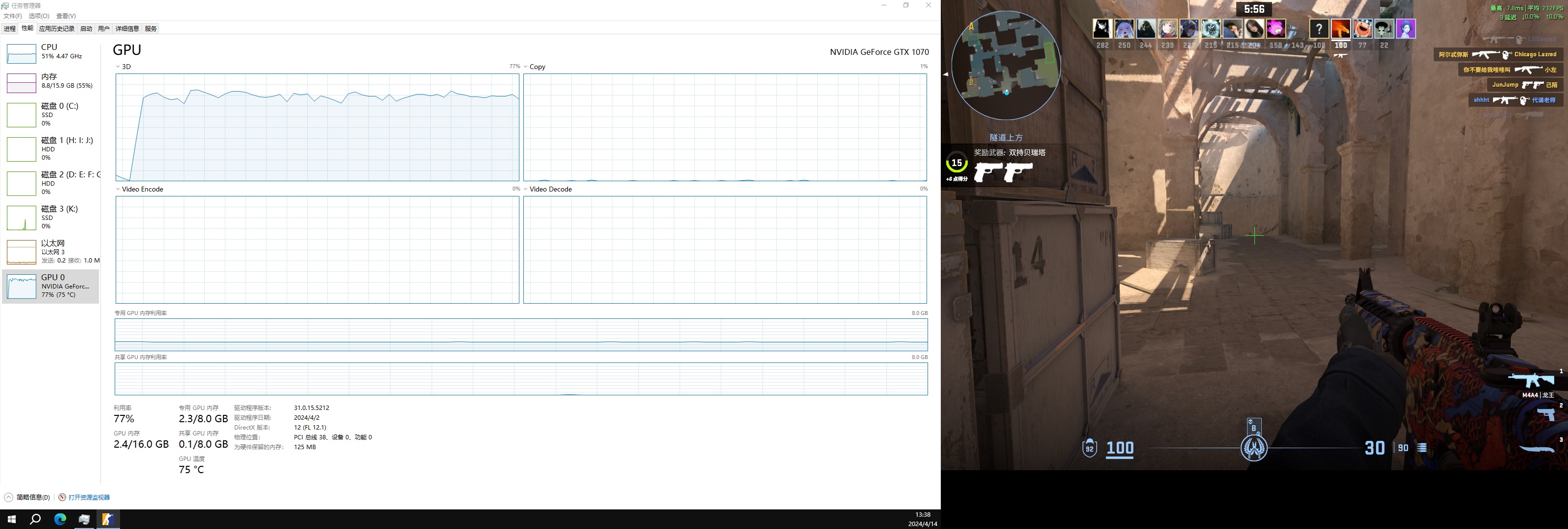Click the shhht kill feed entry

pos(1516,100)
